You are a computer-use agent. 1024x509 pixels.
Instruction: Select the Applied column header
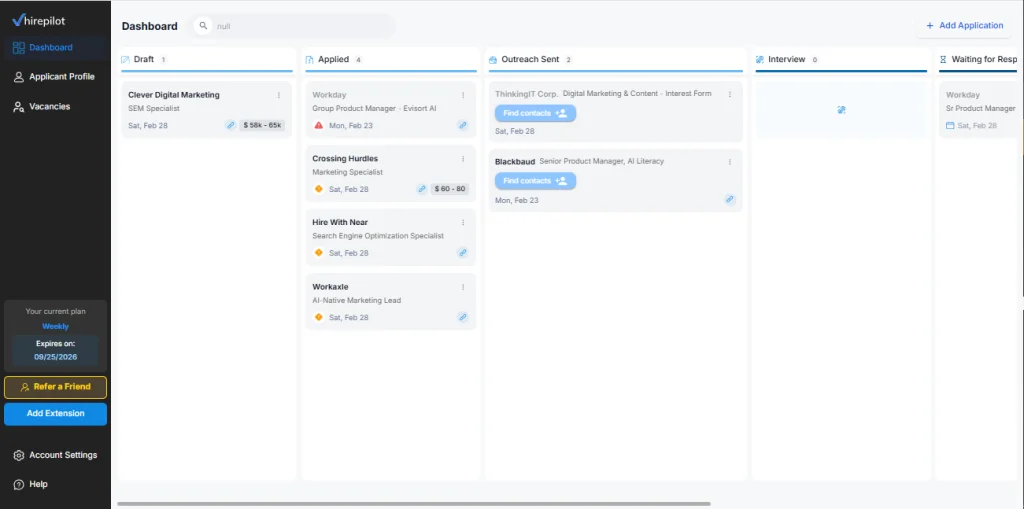[333, 59]
